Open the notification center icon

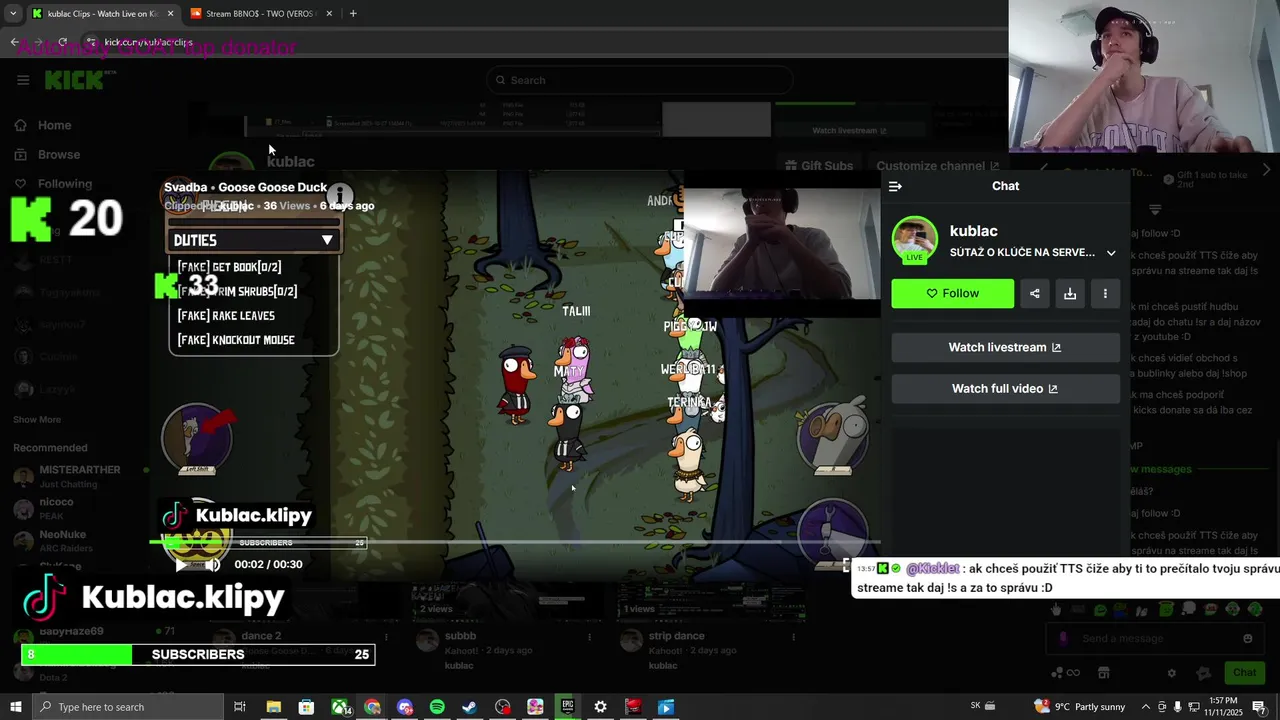pos(1259,707)
